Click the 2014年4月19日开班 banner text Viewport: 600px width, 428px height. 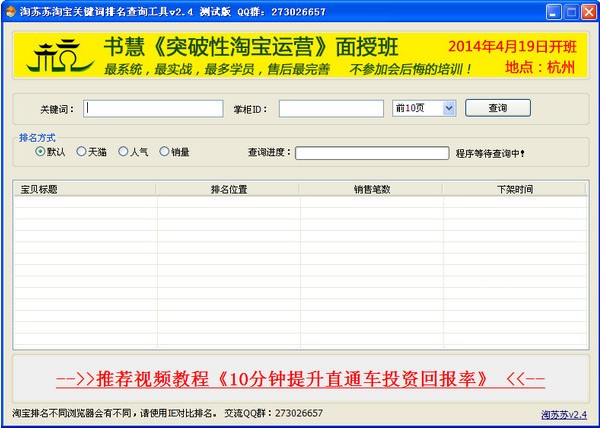(x=512, y=47)
